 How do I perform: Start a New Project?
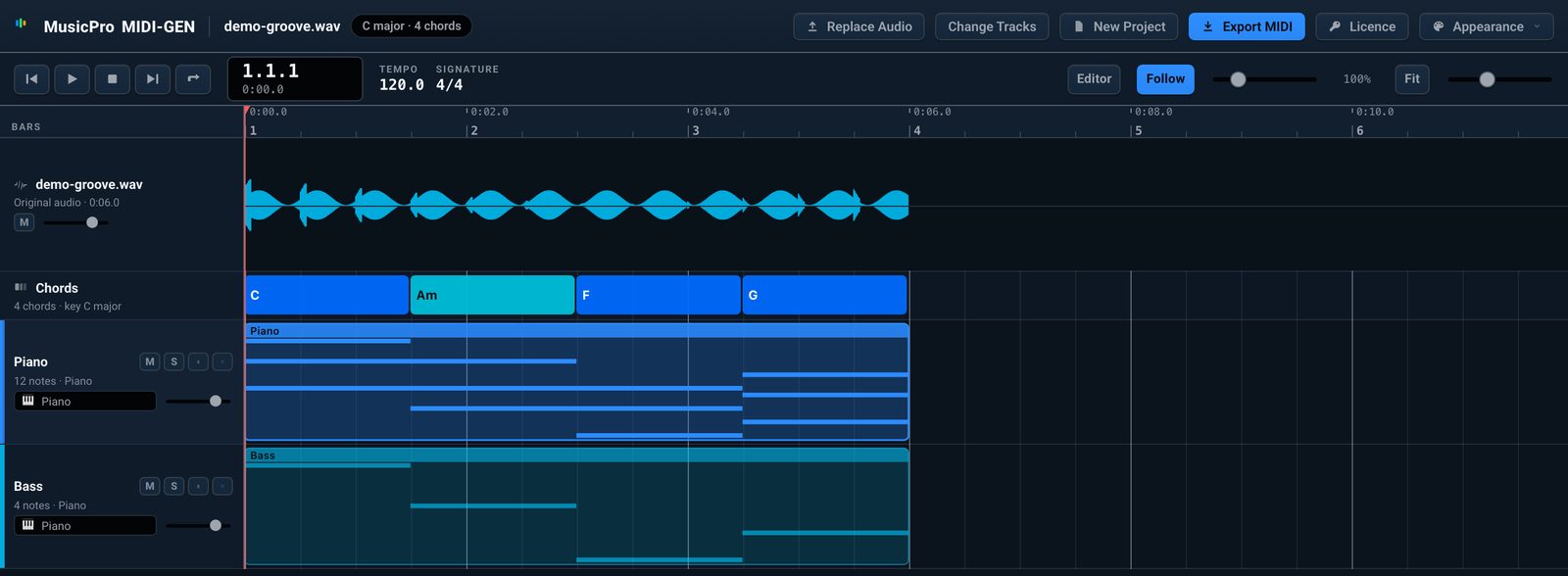[x=1119, y=26]
